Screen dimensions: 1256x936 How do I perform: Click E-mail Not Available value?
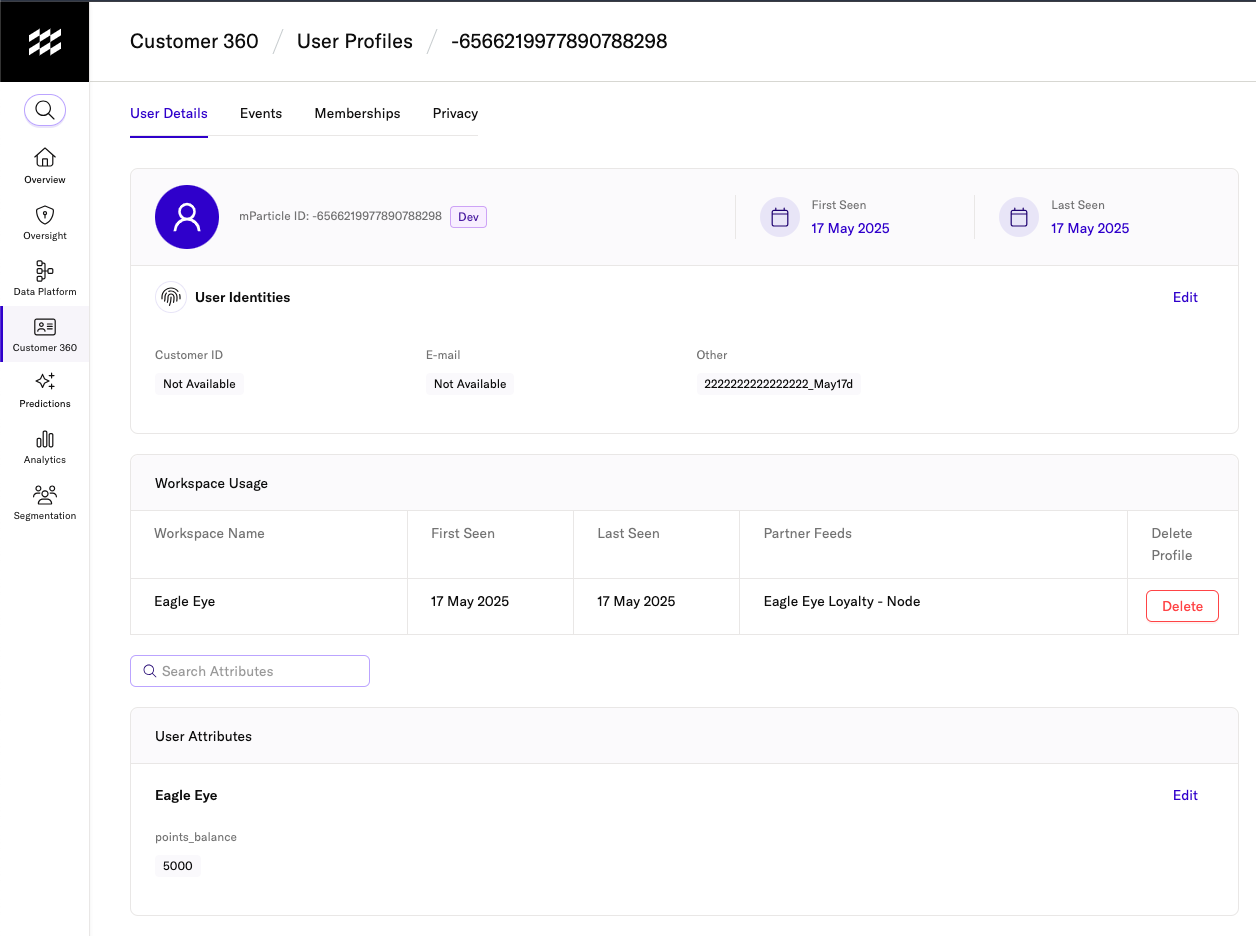(470, 384)
